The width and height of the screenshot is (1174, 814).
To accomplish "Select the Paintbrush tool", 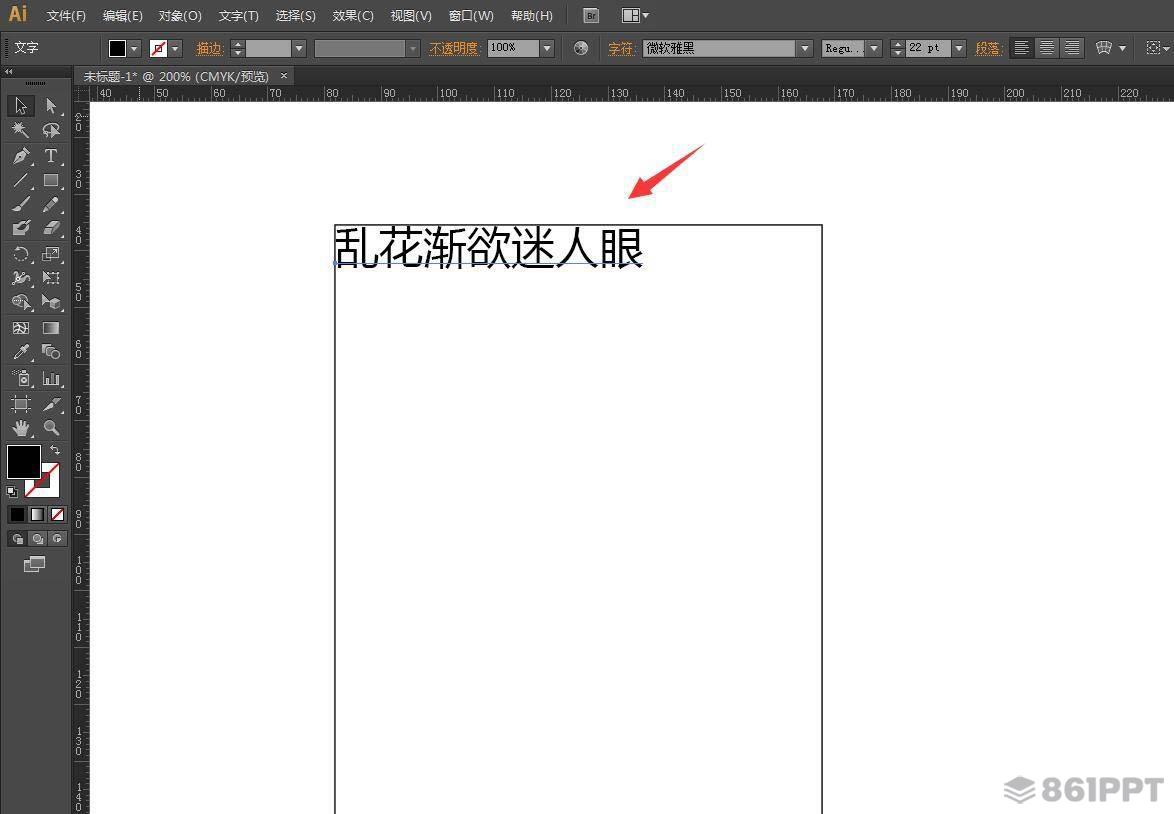I will 21,204.
